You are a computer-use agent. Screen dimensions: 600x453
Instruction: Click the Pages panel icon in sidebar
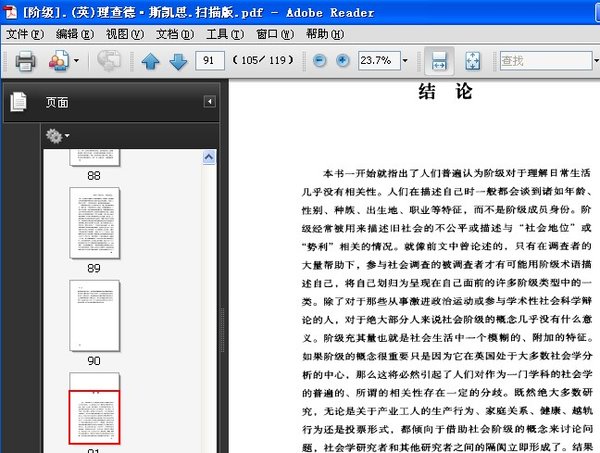[17, 102]
